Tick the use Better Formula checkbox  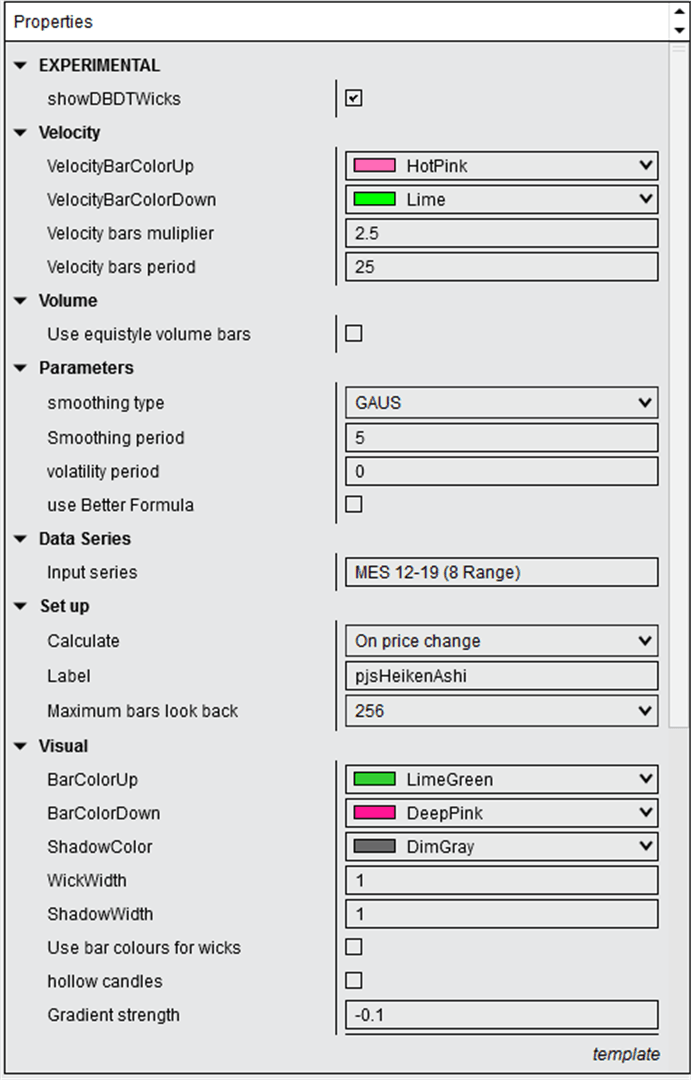[353, 505]
